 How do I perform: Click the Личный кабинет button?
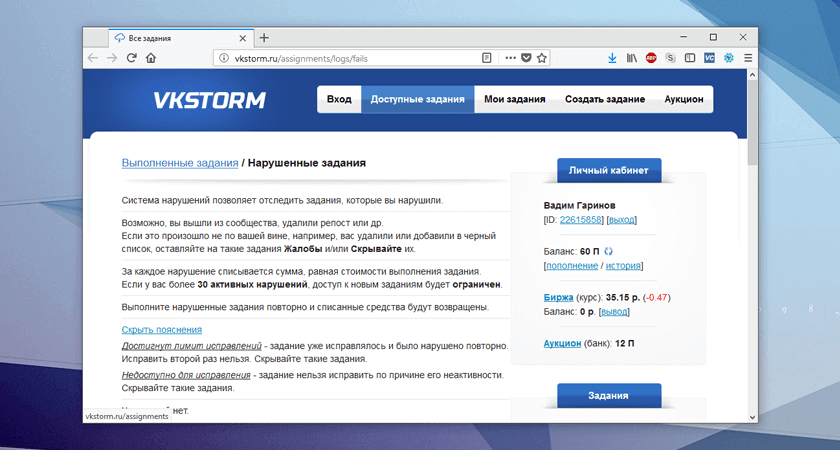609,170
